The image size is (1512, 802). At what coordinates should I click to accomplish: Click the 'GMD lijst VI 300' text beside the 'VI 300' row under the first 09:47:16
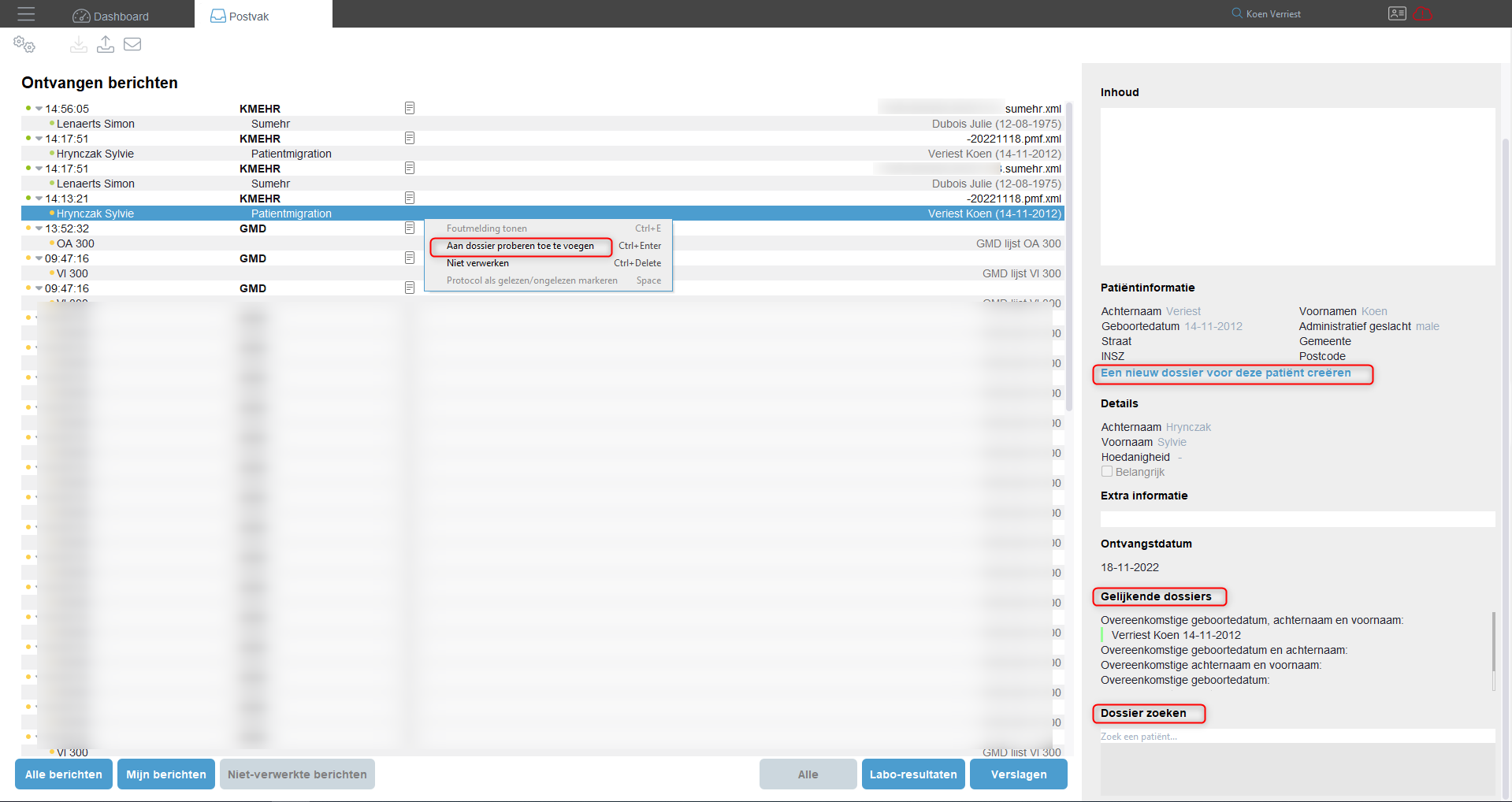[1022, 273]
